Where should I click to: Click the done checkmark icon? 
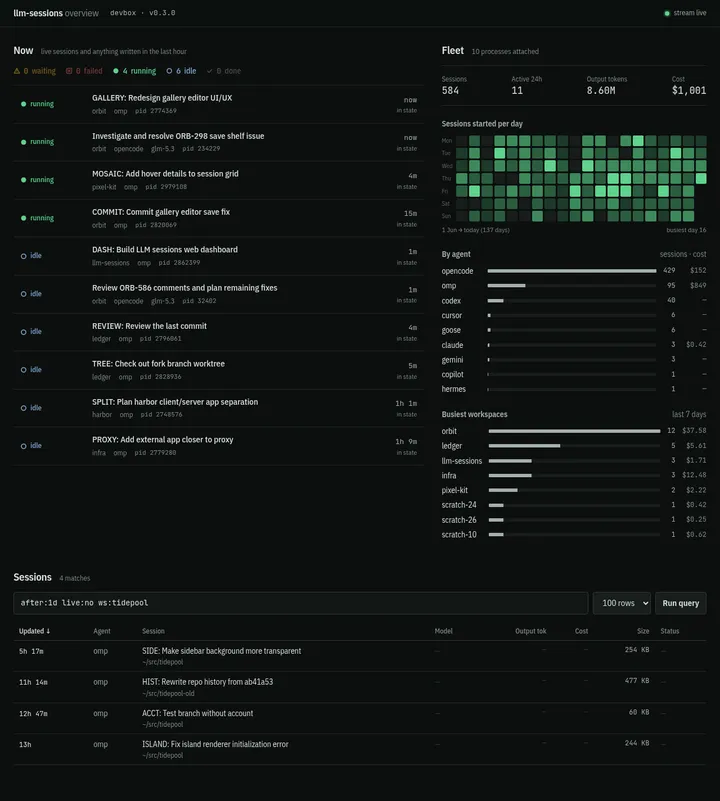[x=210, y=71]
